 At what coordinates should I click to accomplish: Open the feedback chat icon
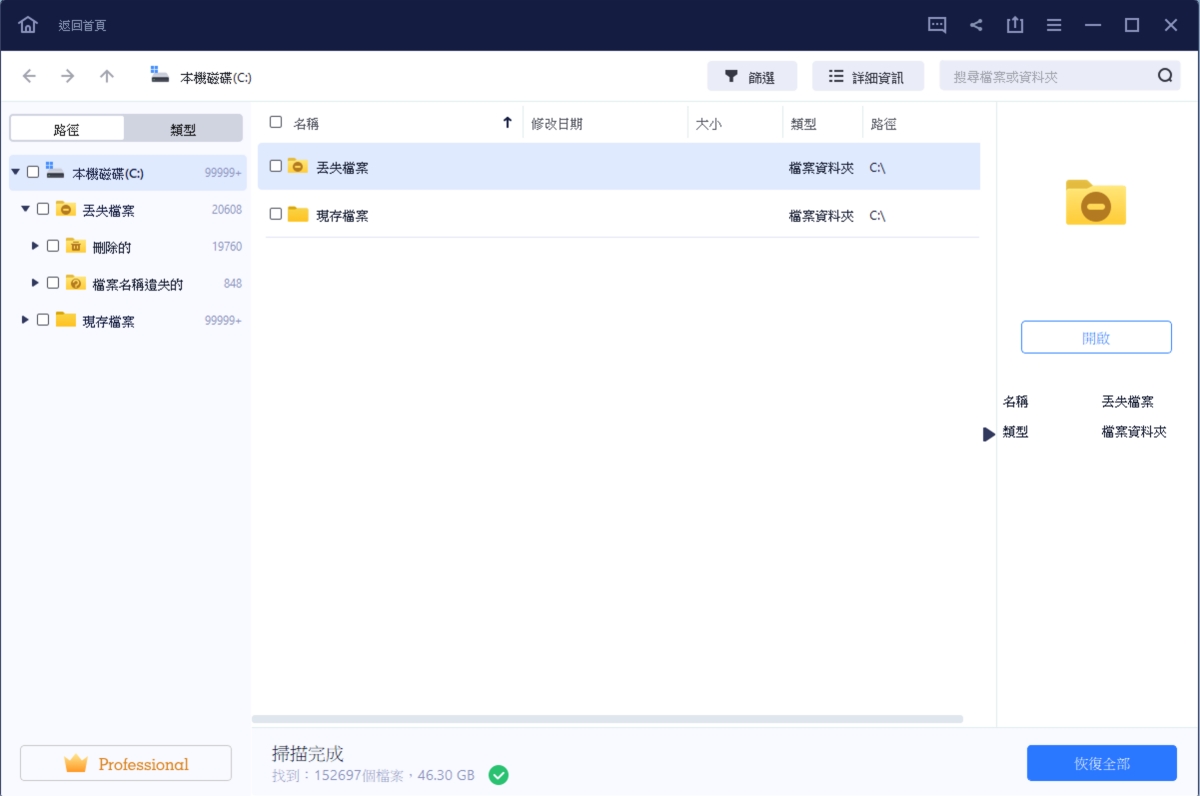pos(937,25)
